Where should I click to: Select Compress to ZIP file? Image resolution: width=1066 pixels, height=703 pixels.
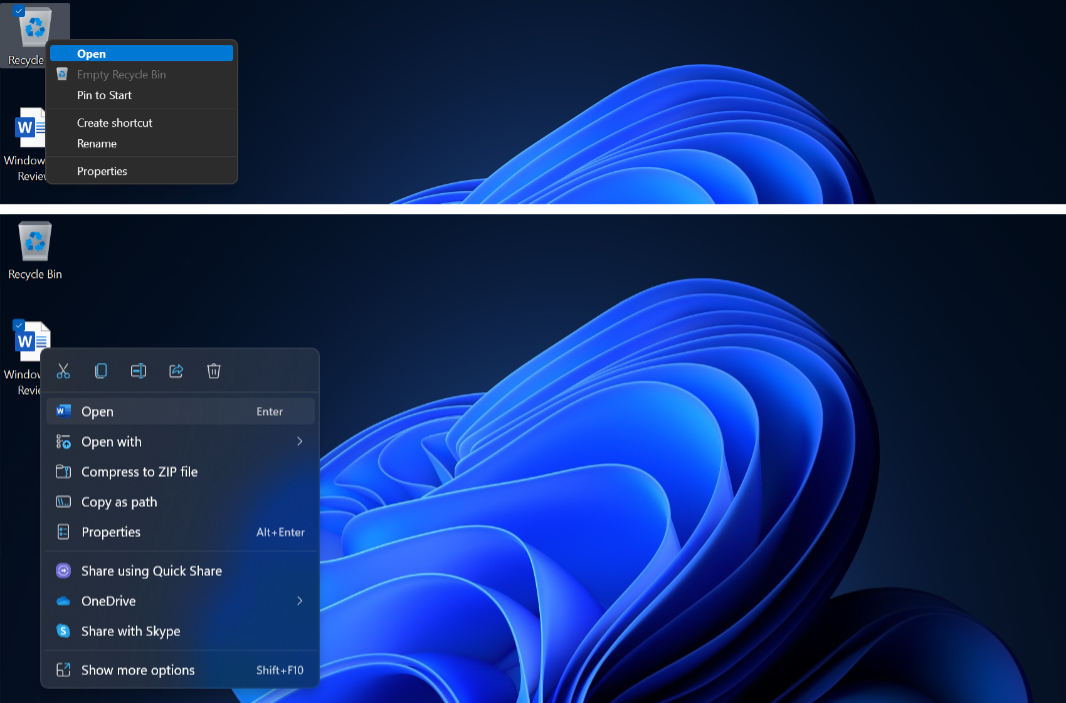[x=180, y=472]
